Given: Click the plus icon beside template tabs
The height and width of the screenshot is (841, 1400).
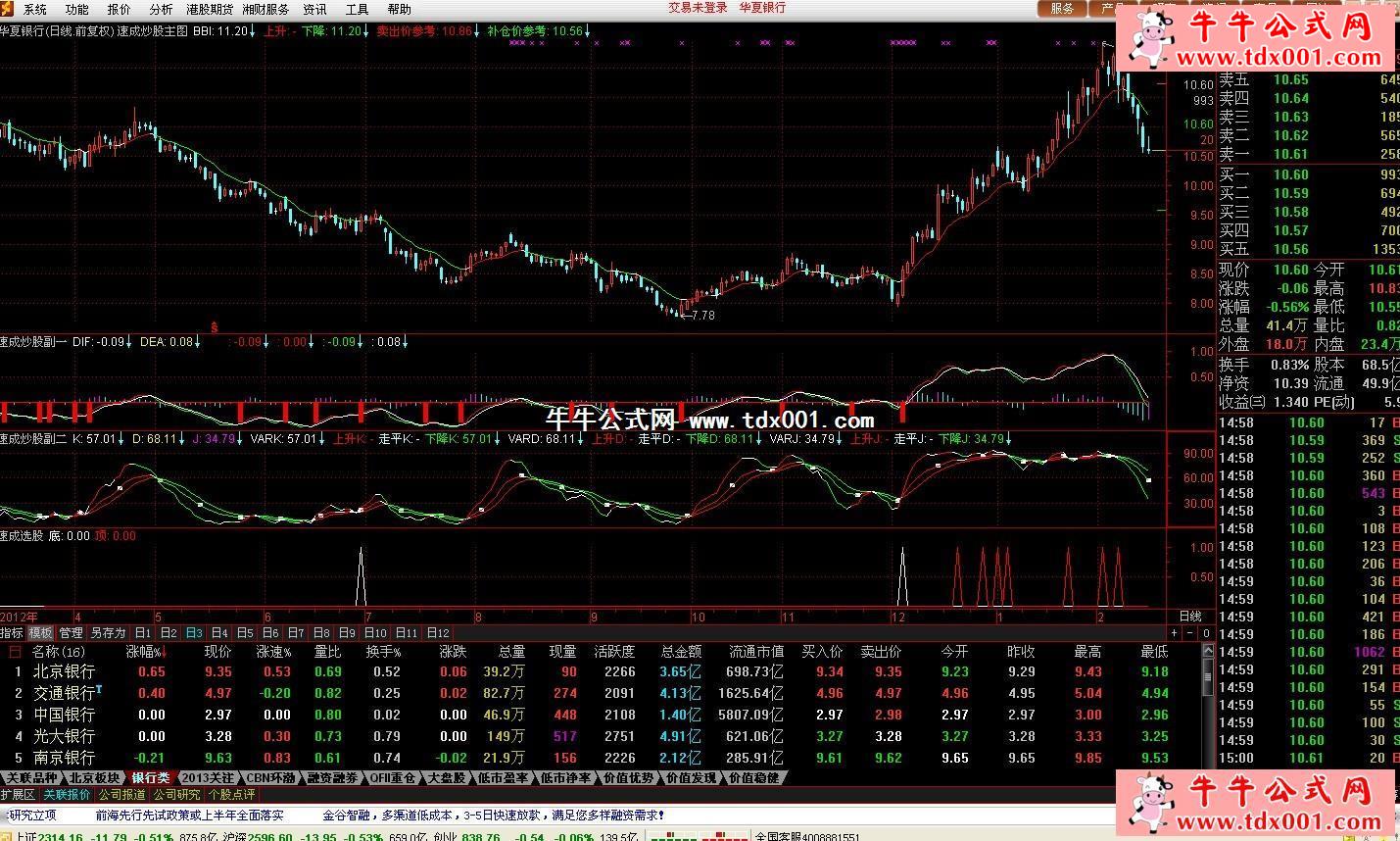Looking at the screenshot, I should pyautogui.click(x=1176, y=633).
